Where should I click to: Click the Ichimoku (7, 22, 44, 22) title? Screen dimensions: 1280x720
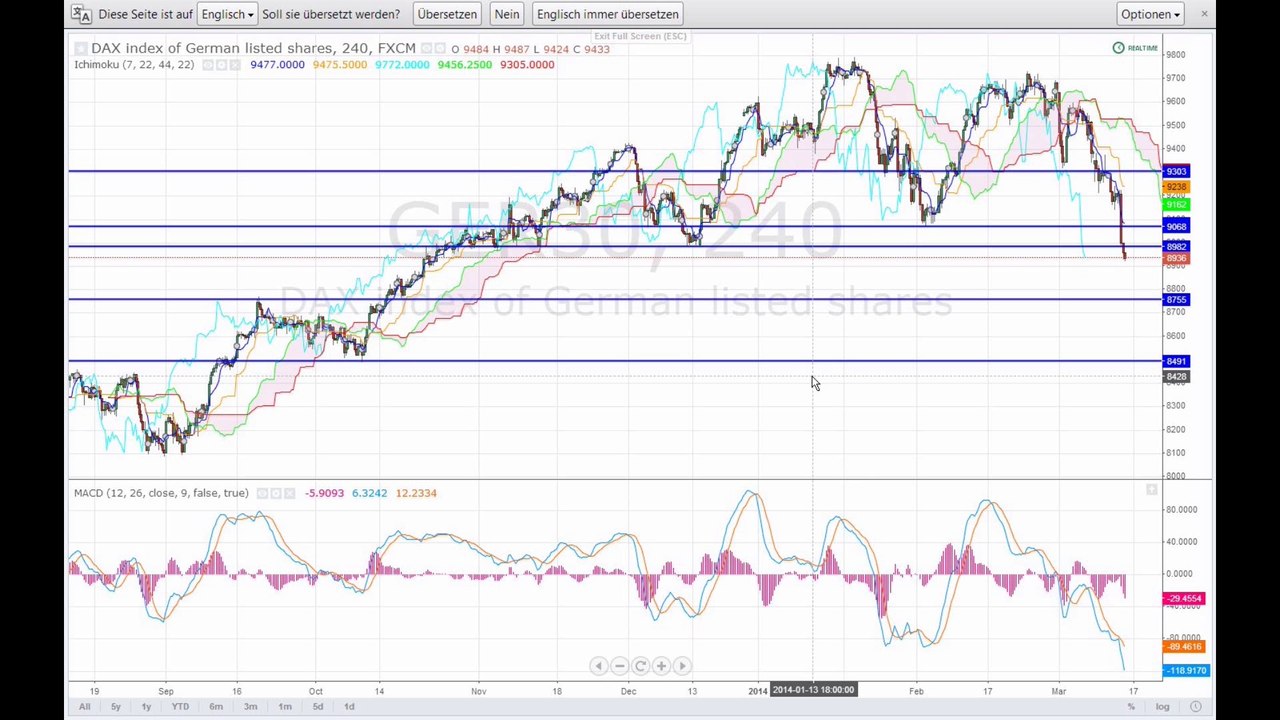click(134, 65)
